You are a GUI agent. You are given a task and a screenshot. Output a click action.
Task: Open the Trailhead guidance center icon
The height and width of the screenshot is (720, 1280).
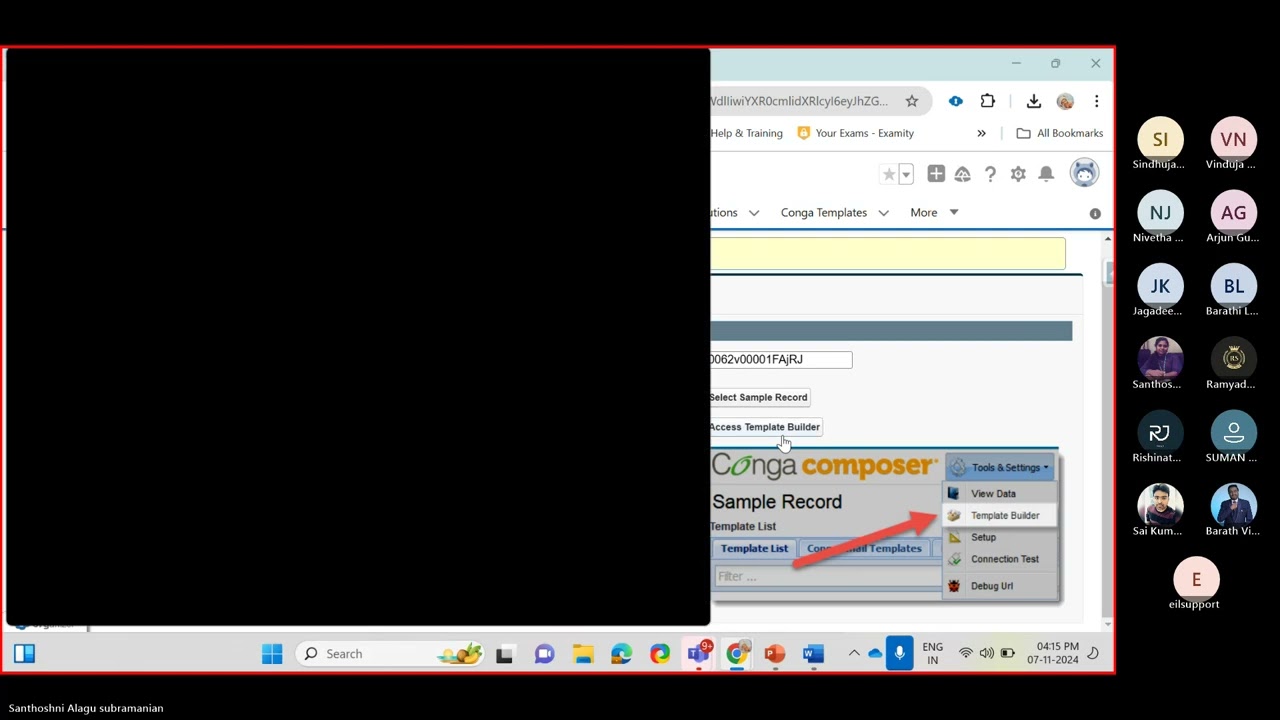(x=962, y=174)
